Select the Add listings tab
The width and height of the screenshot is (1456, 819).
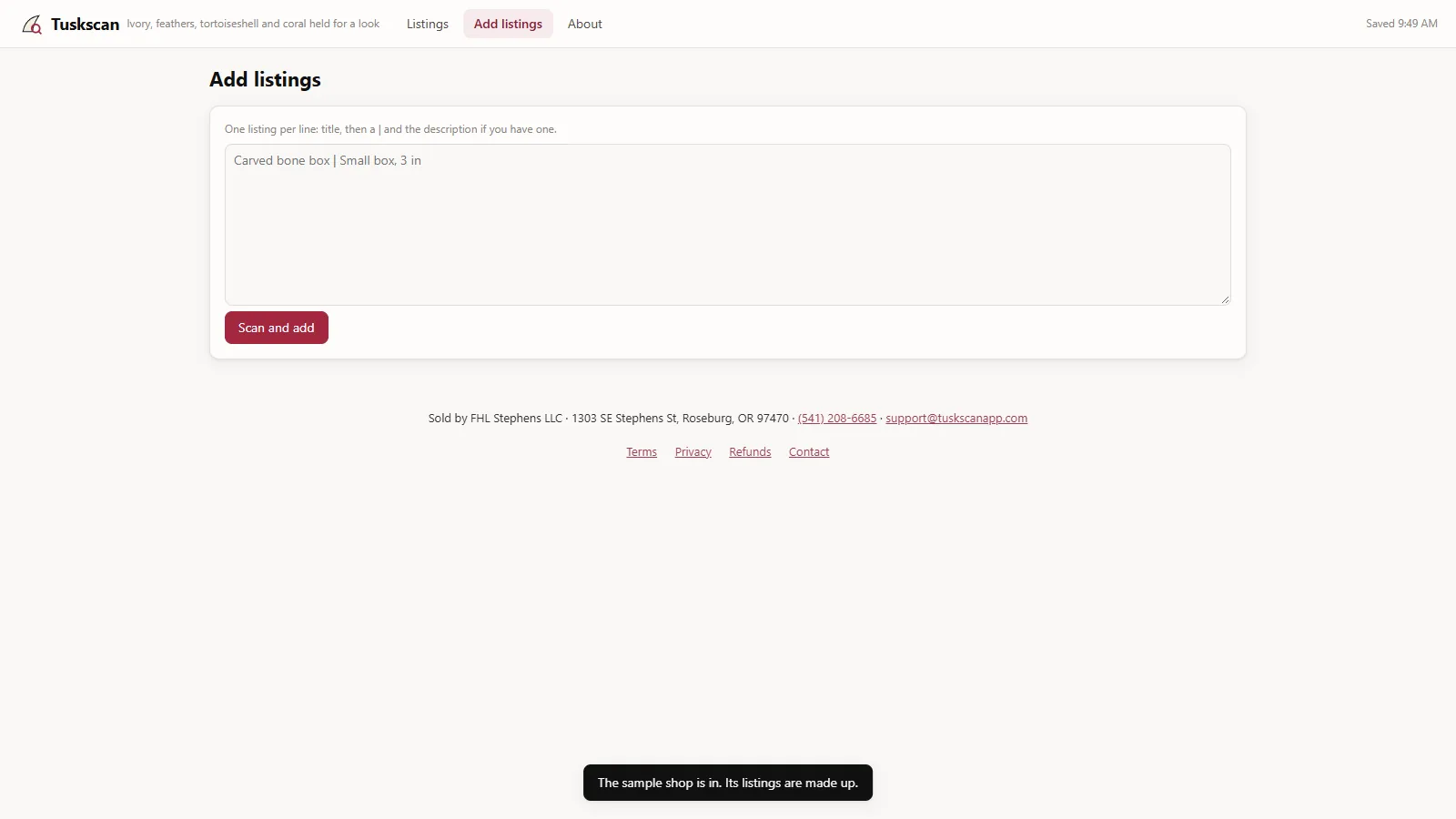508,24
